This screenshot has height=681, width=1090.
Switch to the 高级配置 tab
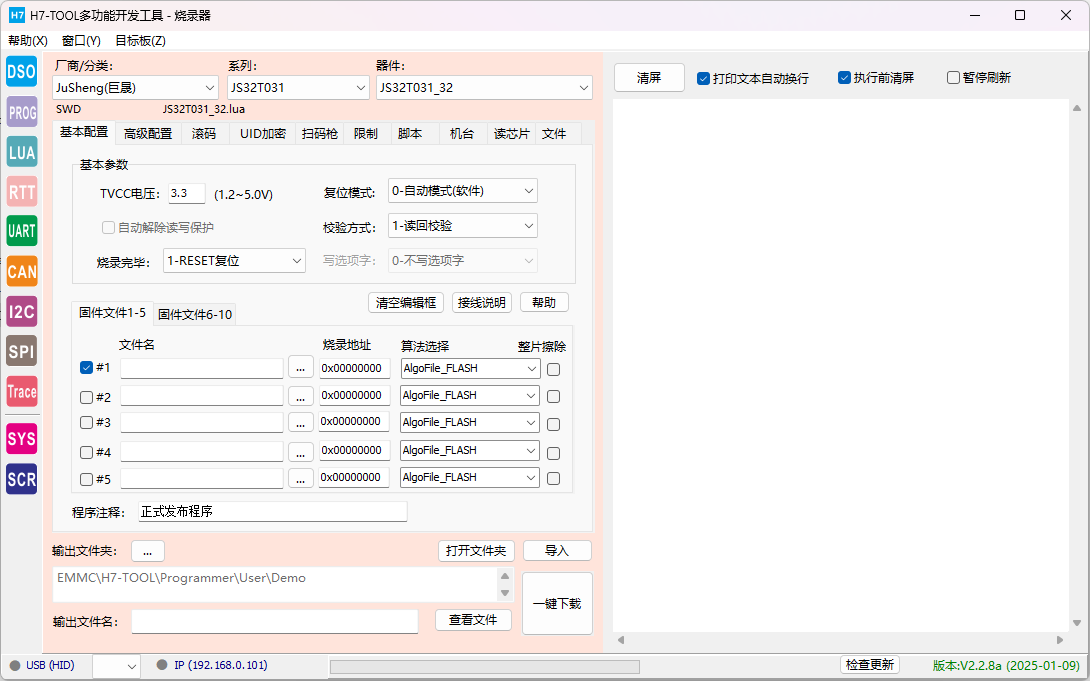(148, 133)
